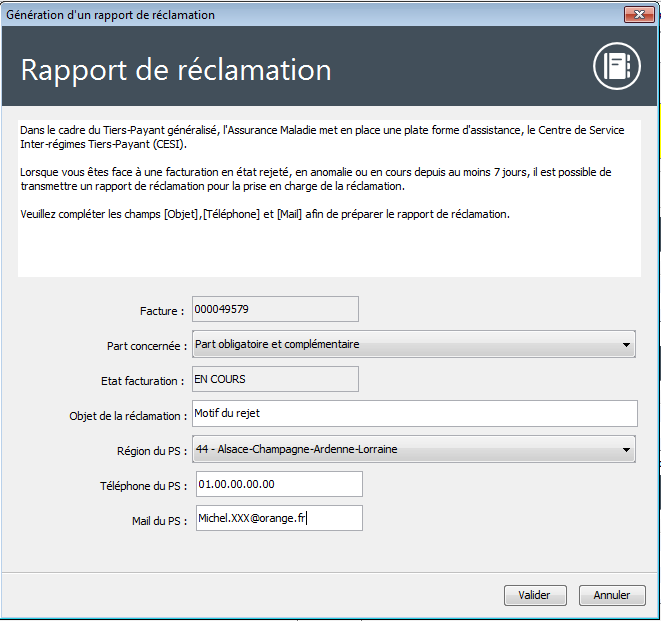Click the "Mail du PS :" label

tap(158, 520)
